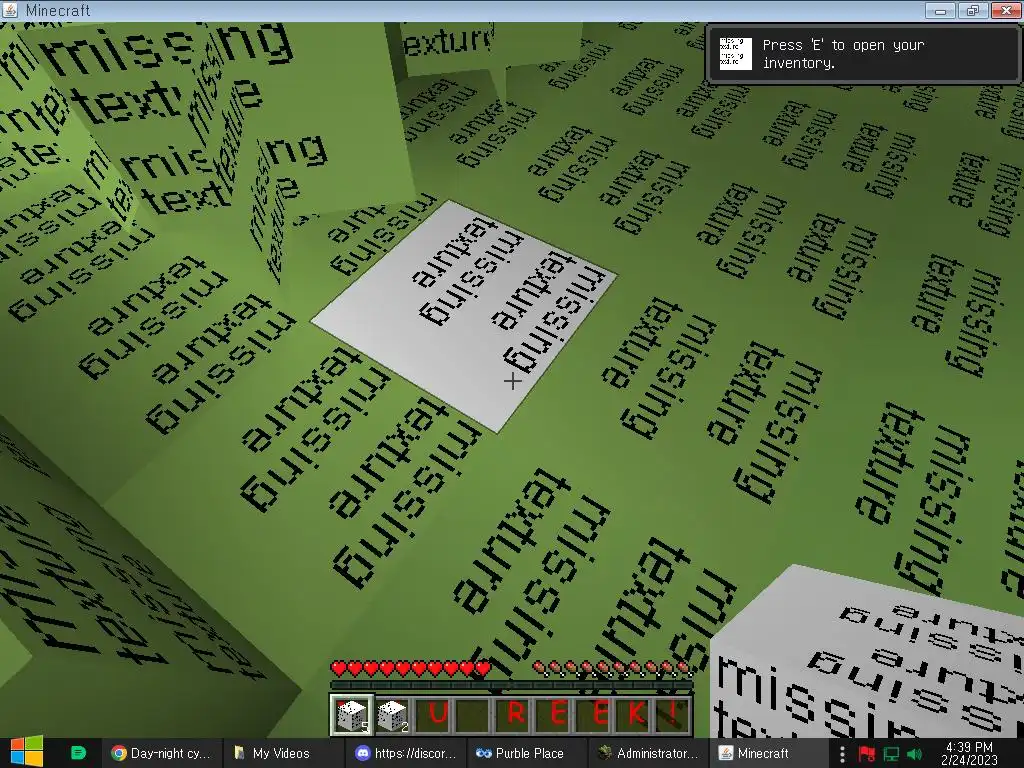Viewport: 1024px width, 768px height.
Task: Click the Java icon in Minecraft title bar
Action: tap(10, 10)
